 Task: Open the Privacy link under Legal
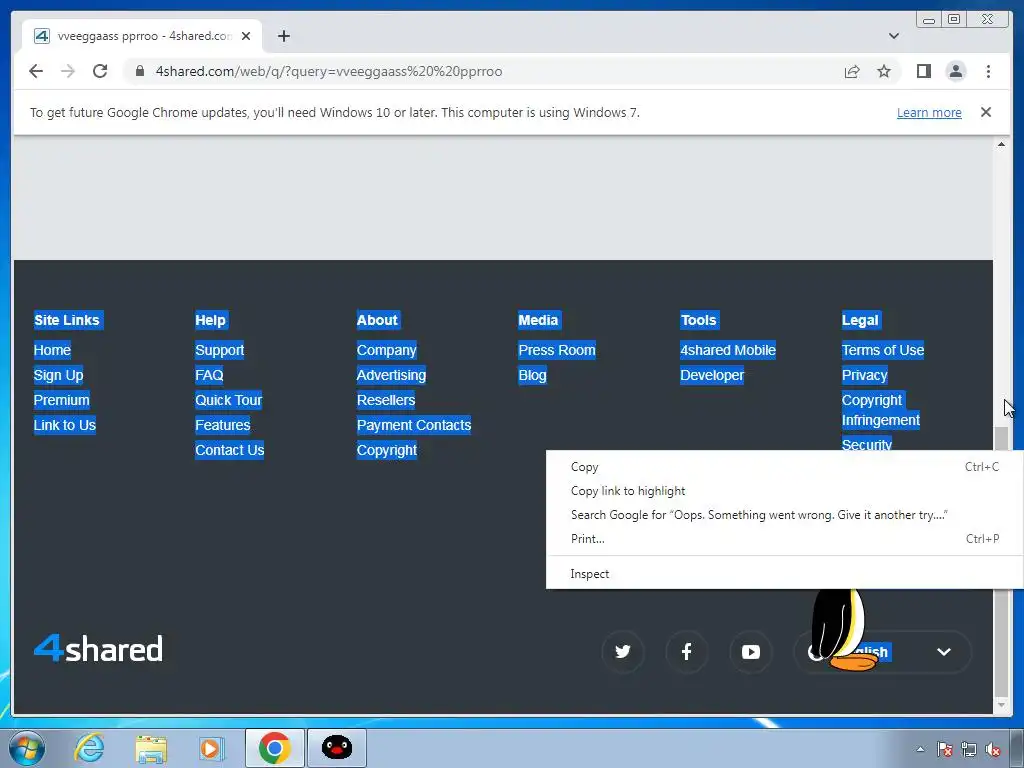tap(865, 375)
